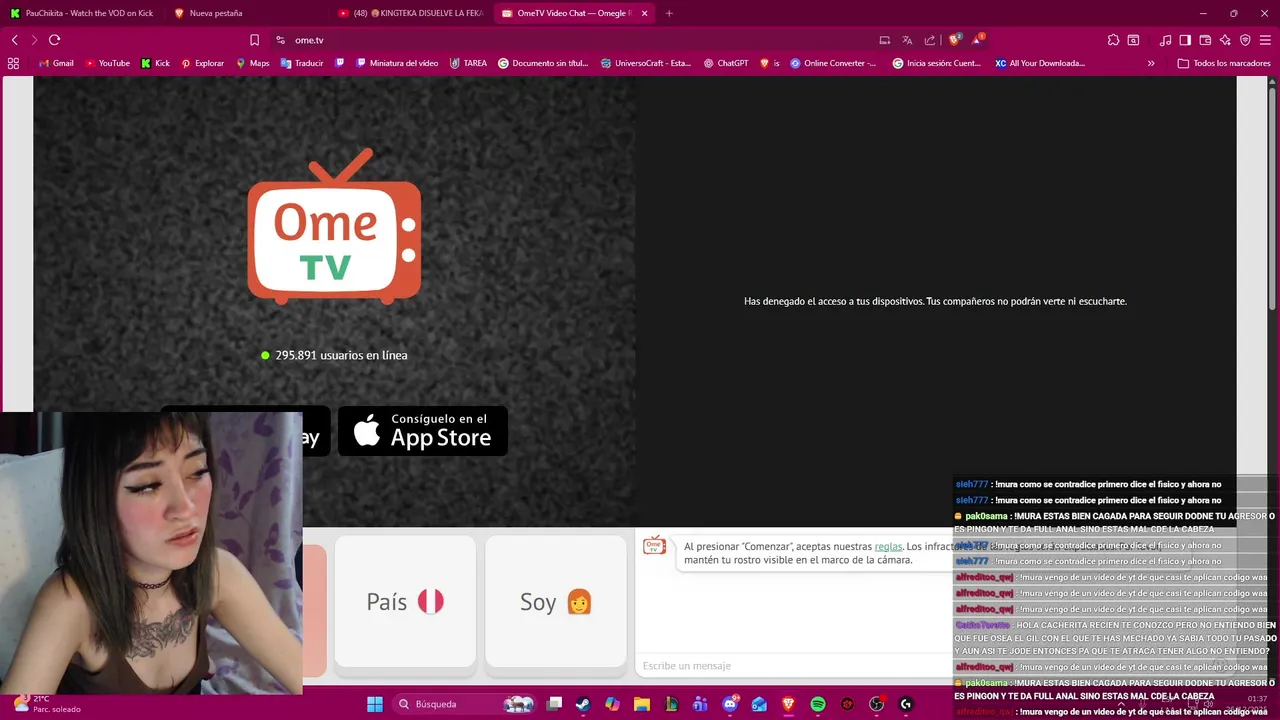Open the bookmarks apps grid icon
The width and height of the screenshot is (1280, 720).
(13, 63)
